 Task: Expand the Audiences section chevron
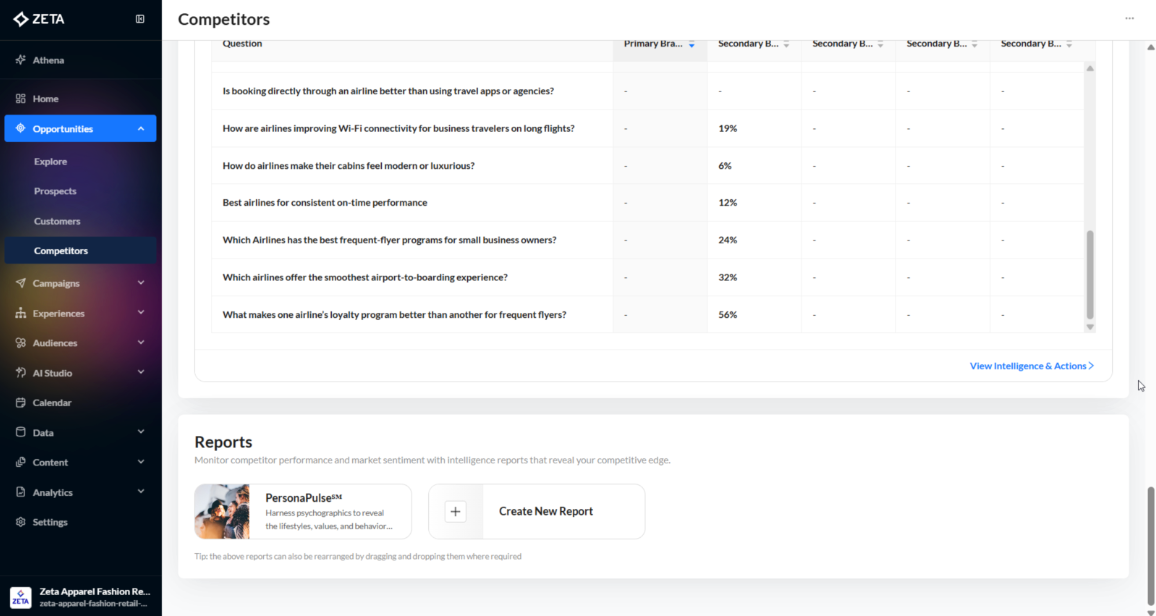pyautogui.click(x=141, y=343)
